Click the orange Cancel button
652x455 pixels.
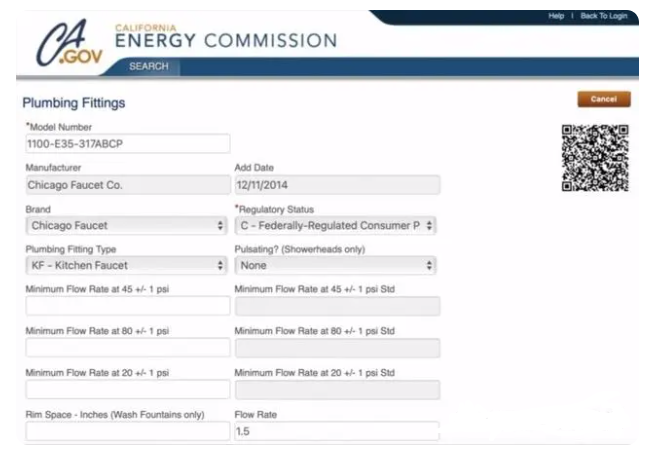pyautogui.click(x=604, y=99)
